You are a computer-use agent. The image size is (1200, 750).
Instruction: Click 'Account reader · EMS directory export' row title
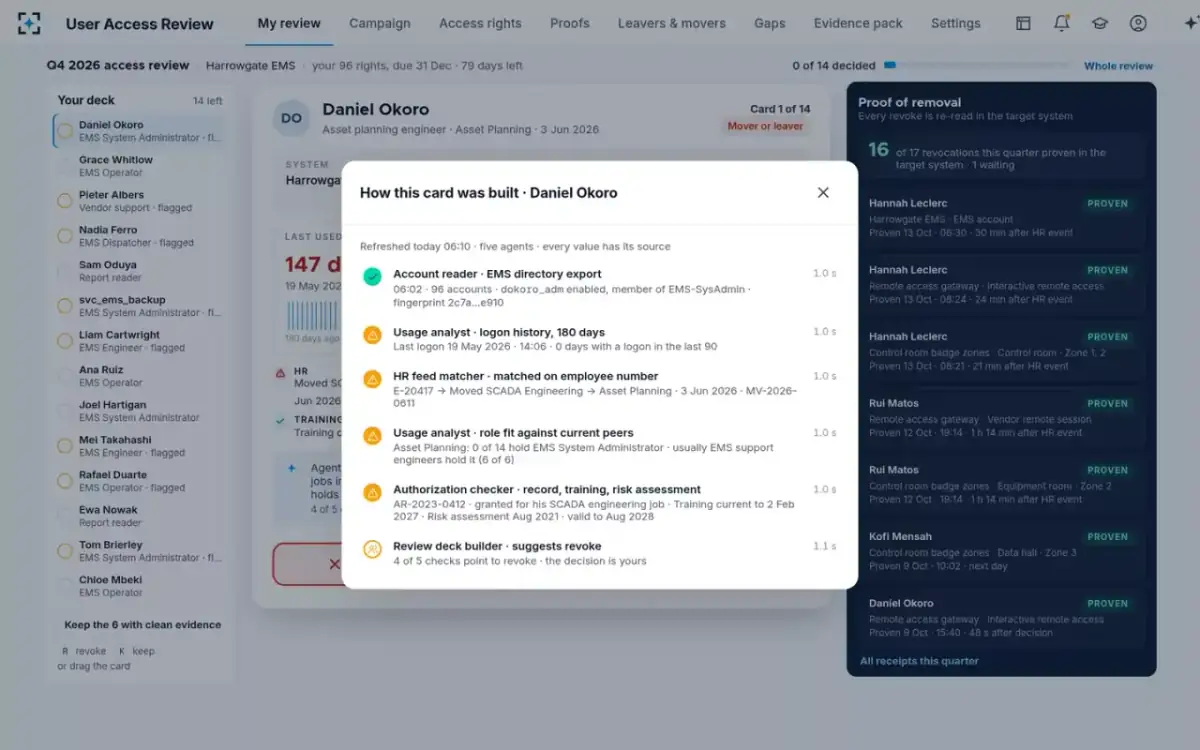pyautogui.click(x=497, y=274)
